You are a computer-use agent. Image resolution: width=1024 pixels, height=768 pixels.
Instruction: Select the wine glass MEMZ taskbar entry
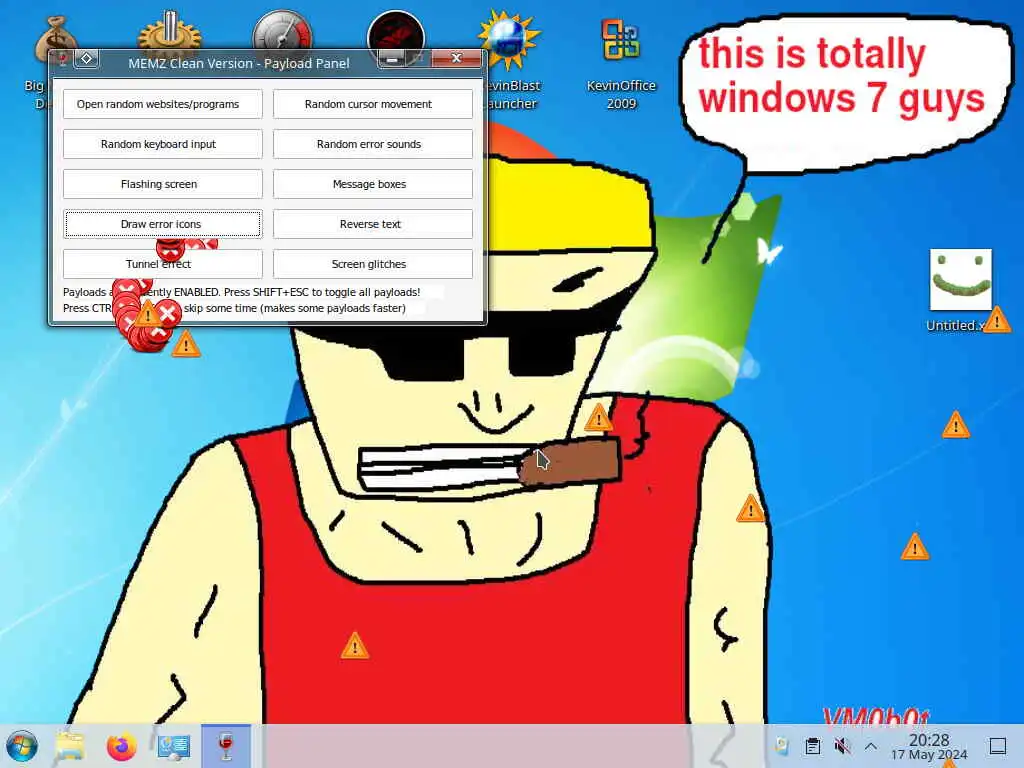226,746
